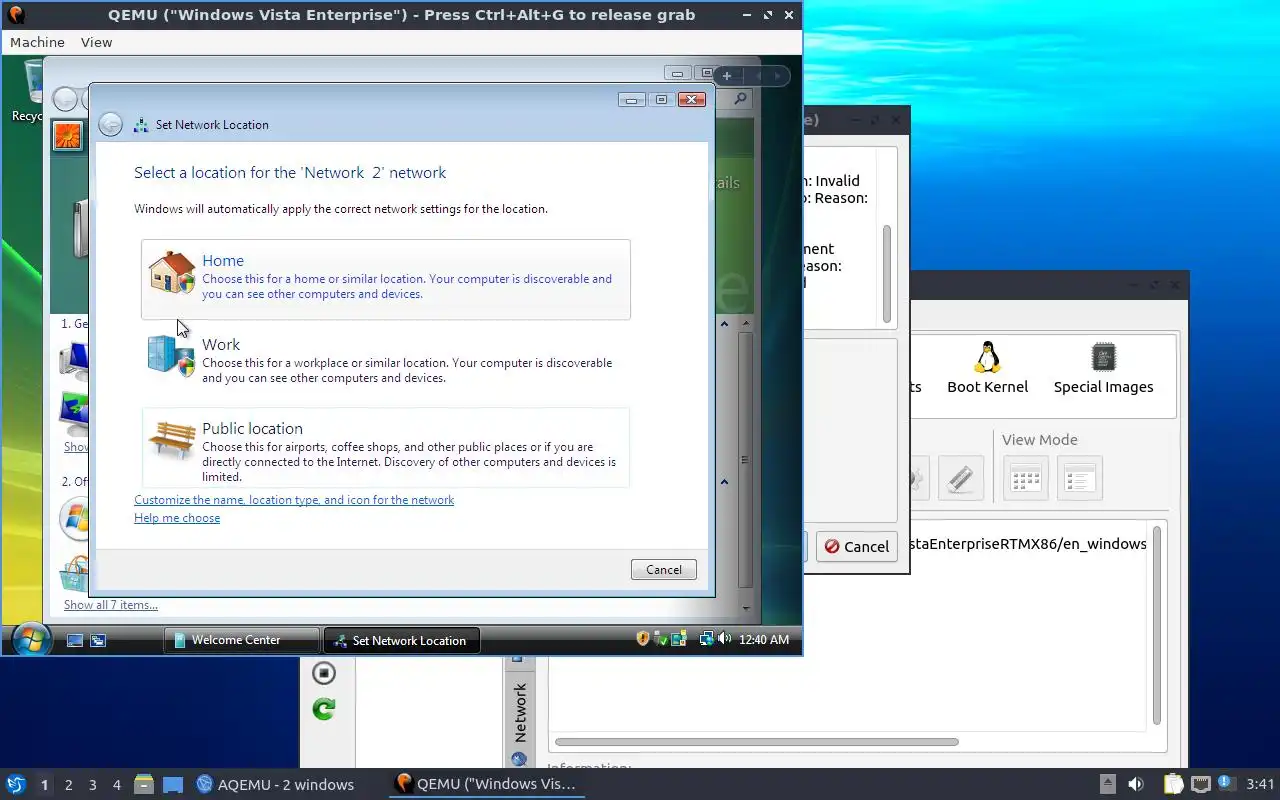Click the Vista network tray icon
The width and height of the screenshot is (1280, 800).
[706, 639]
